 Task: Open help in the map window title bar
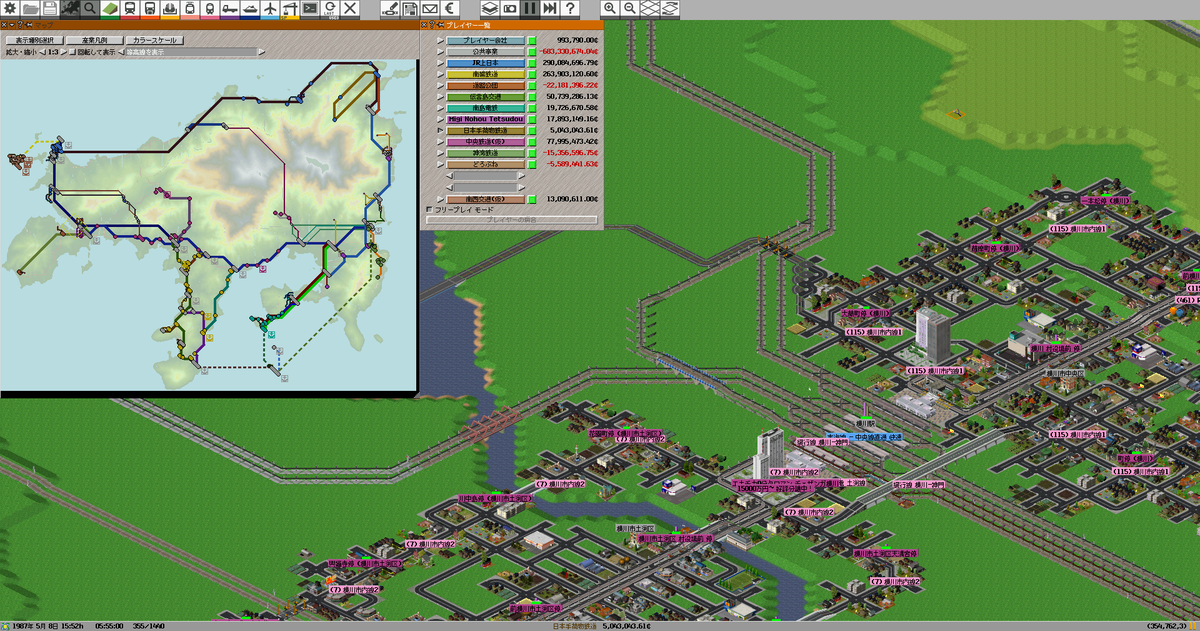pyautogui.click(x=20, y=25)
